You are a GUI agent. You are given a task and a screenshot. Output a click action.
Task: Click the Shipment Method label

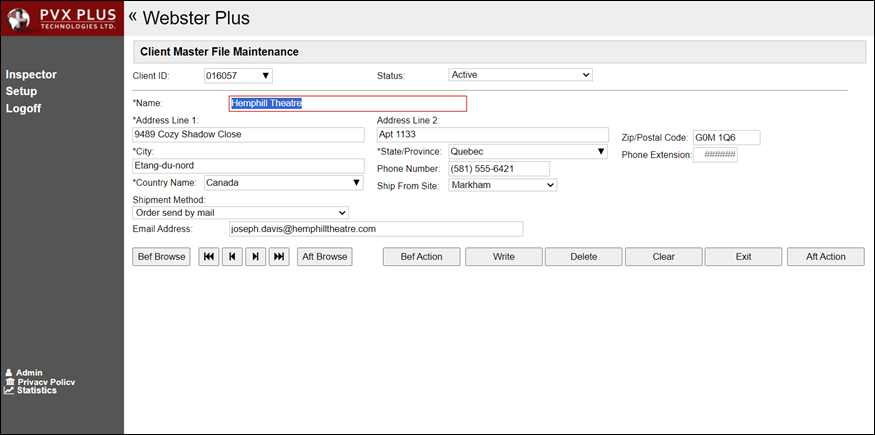point(169,200)
